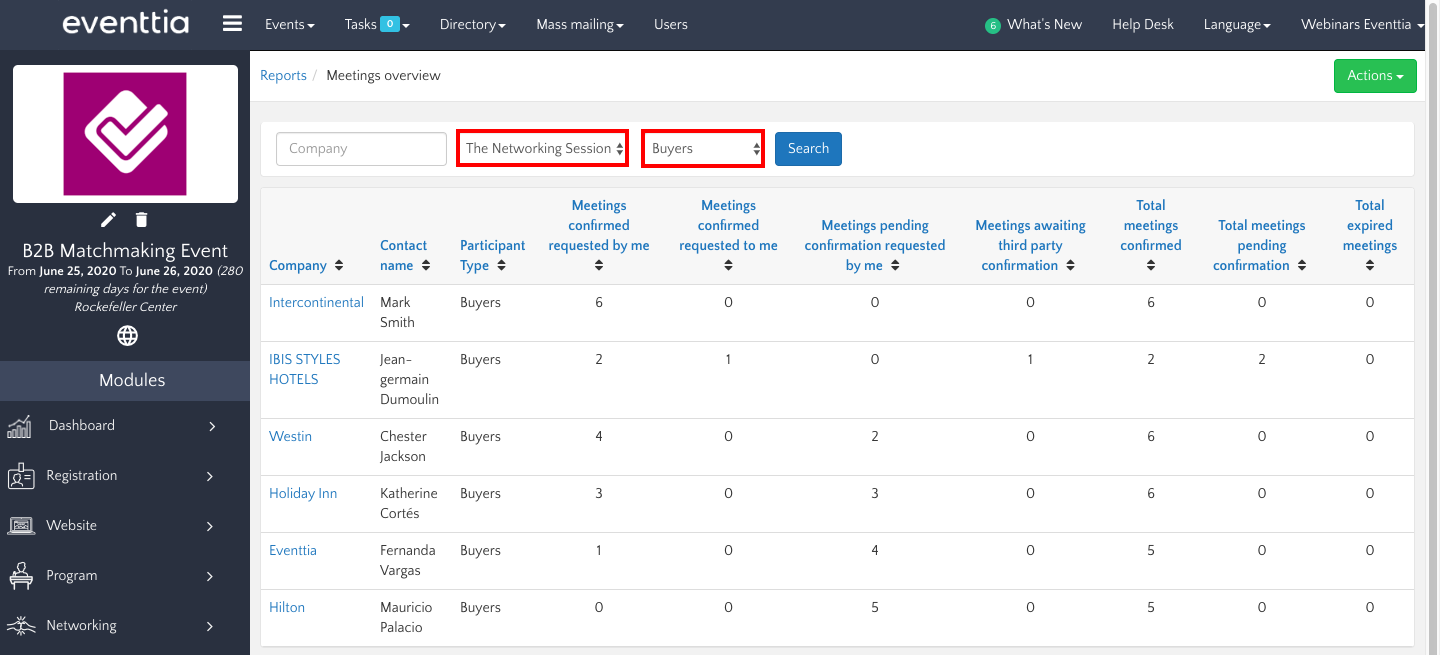This screenshot has width=1440, height=655.
Task: Open The Networking Session dropdown
Action: pos(542,148)
